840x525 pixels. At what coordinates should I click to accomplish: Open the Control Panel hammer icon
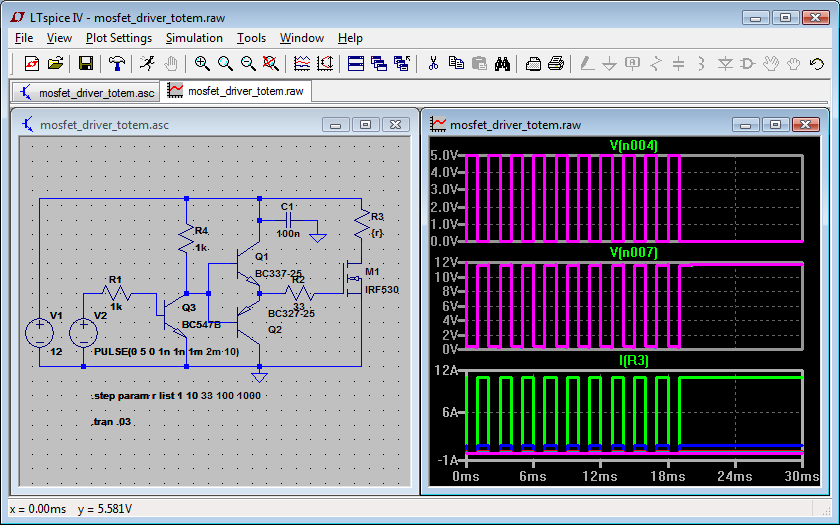(x=116, y=64)
